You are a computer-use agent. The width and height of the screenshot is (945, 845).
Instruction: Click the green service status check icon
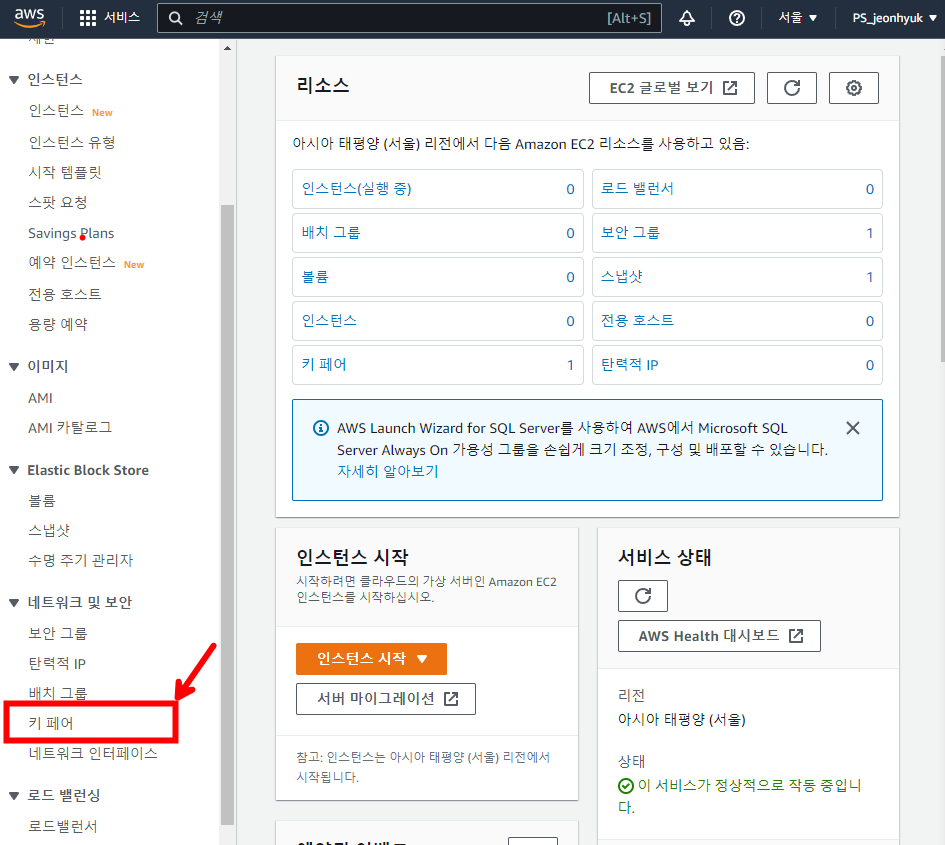tap(626, 786)
